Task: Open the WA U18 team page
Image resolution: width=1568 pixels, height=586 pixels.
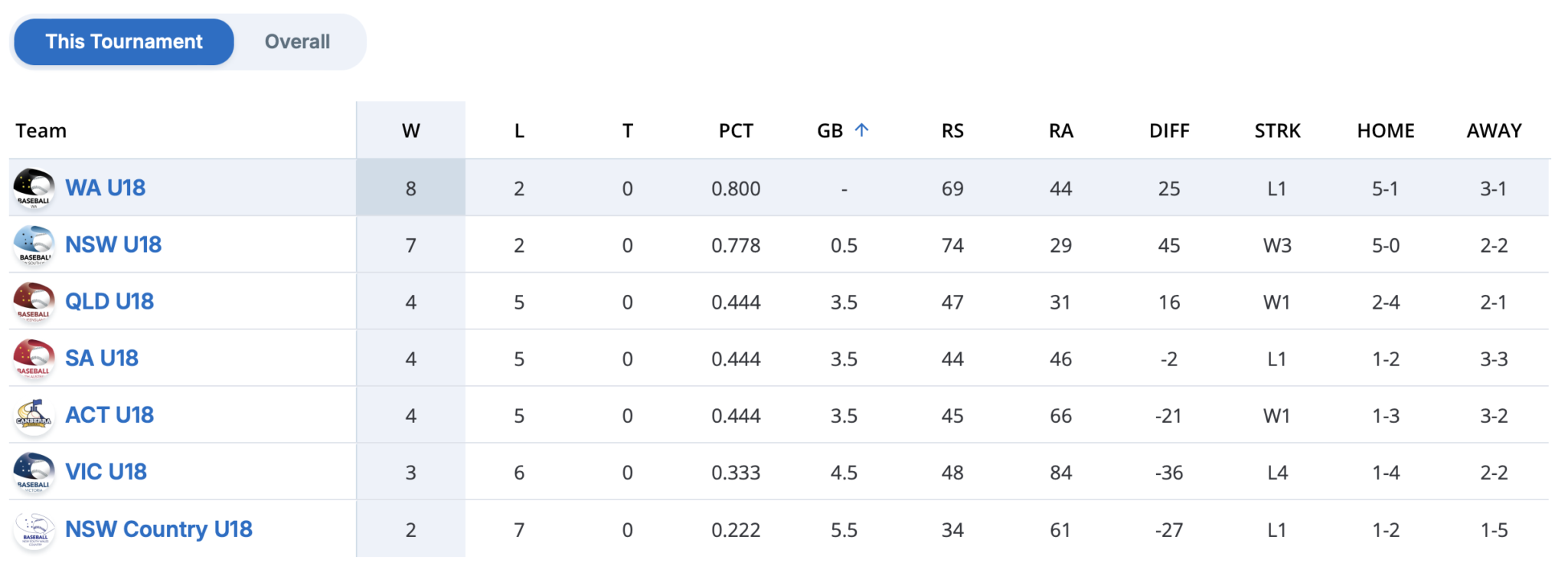Action: 105,188
